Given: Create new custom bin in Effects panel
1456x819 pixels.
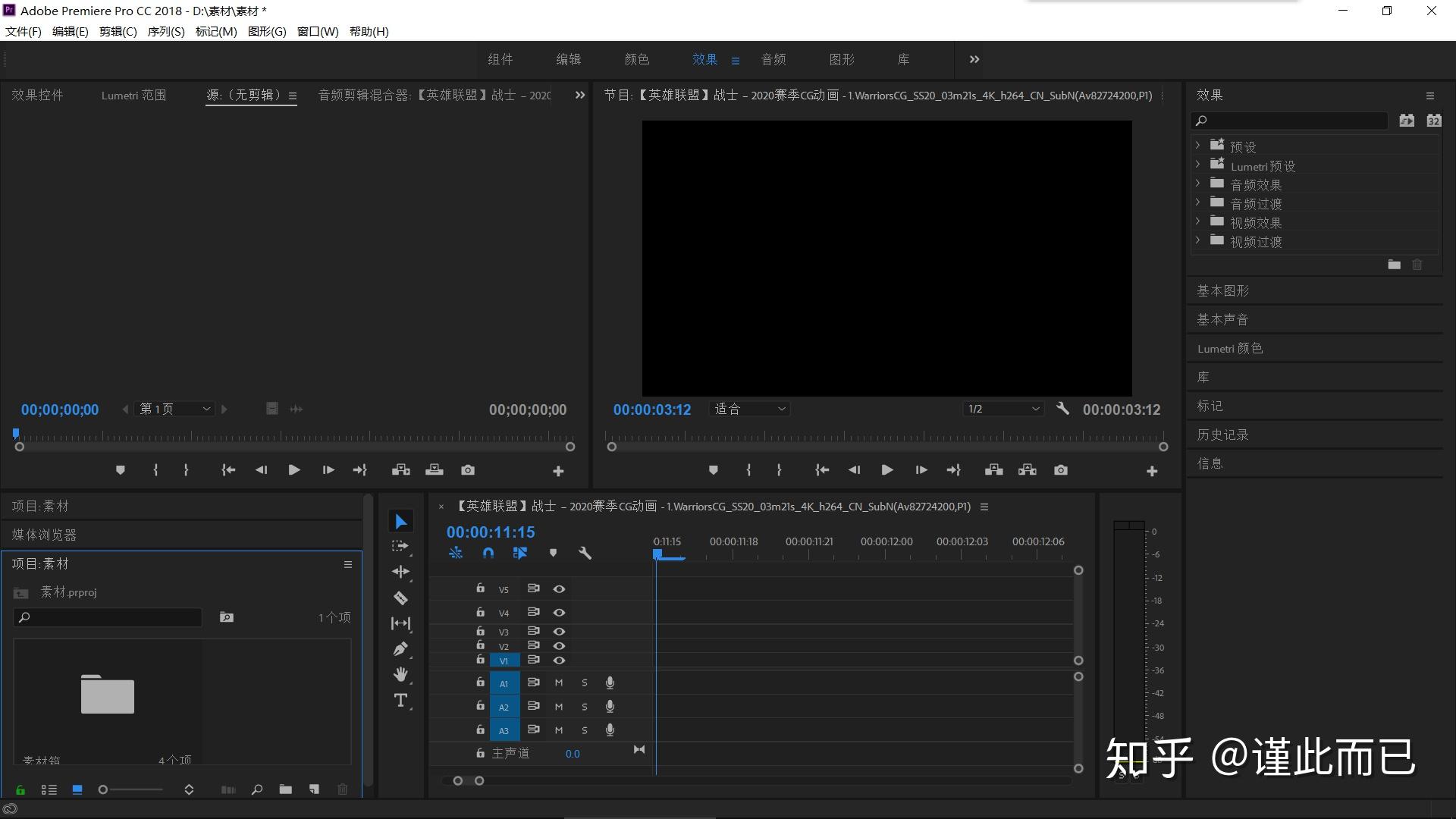Looking at the screenshot, I should click(1394, 264).
